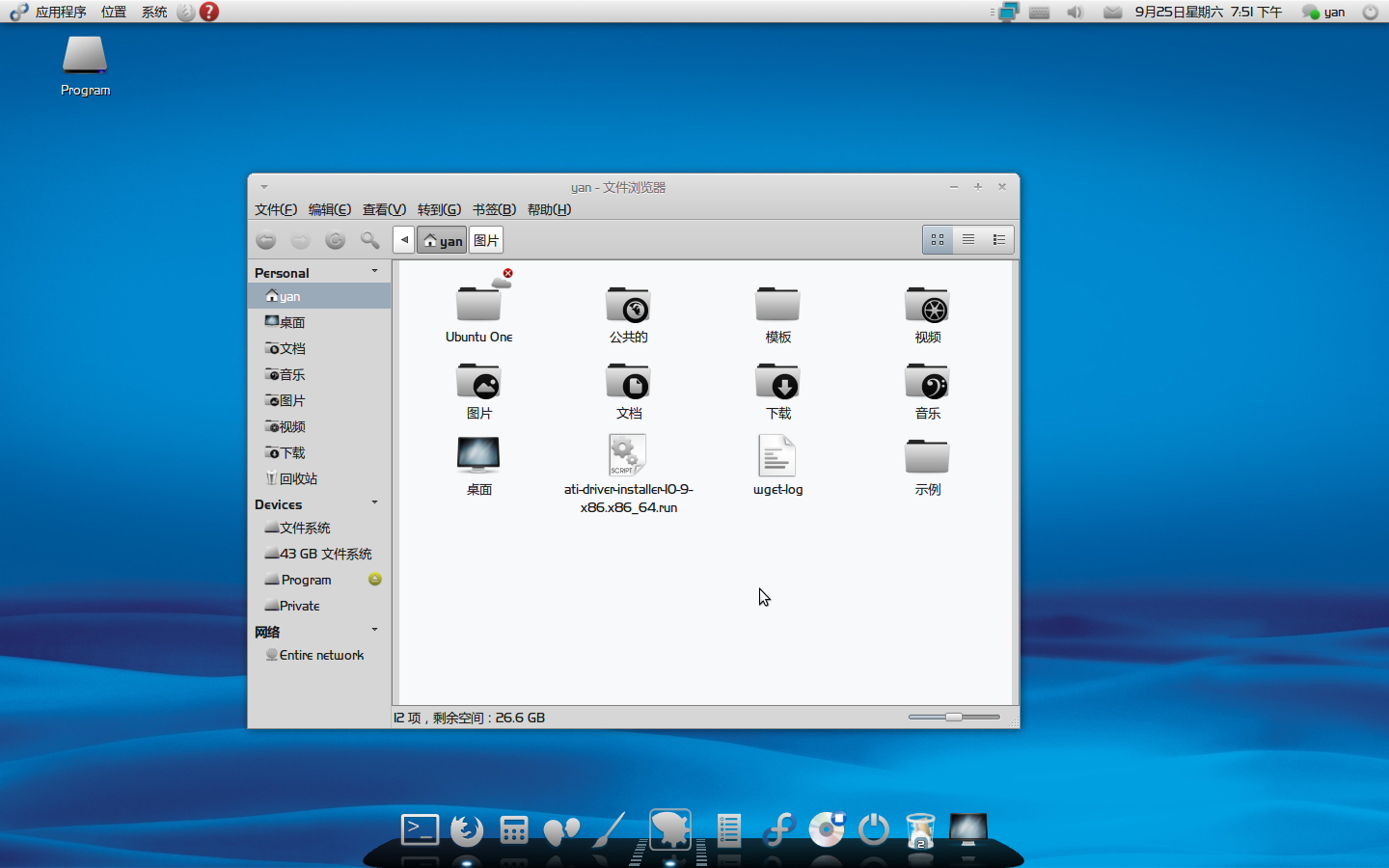Open the session power menu in the top panel
This screenshot has height=868, width=1389.
point(1370,12)
